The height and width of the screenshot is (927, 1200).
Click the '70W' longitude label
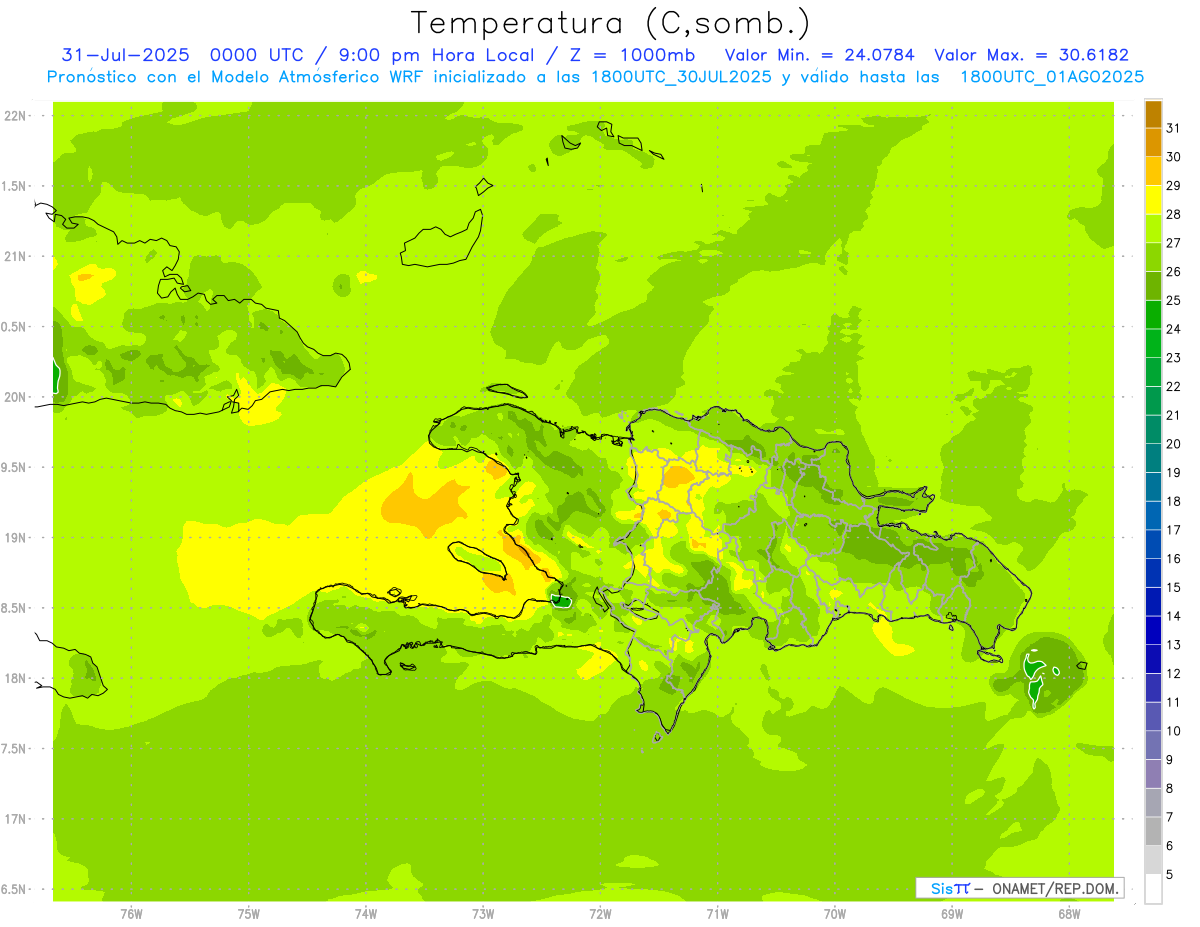835,913
